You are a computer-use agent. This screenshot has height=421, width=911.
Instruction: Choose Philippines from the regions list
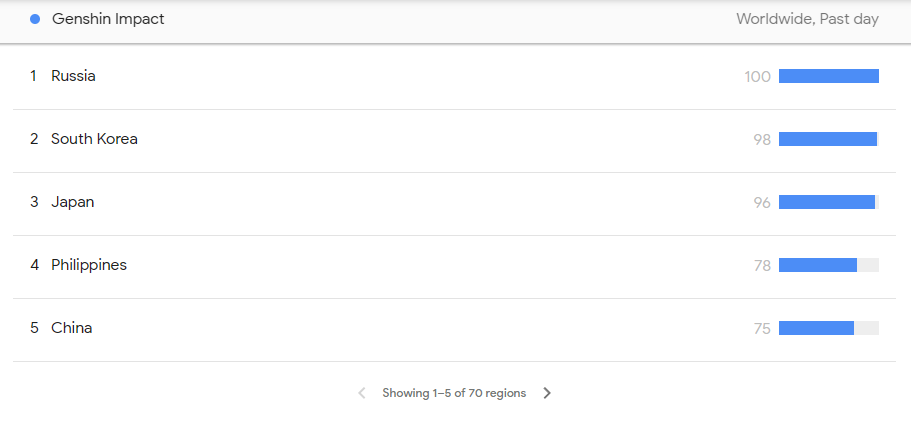point(89,265)
